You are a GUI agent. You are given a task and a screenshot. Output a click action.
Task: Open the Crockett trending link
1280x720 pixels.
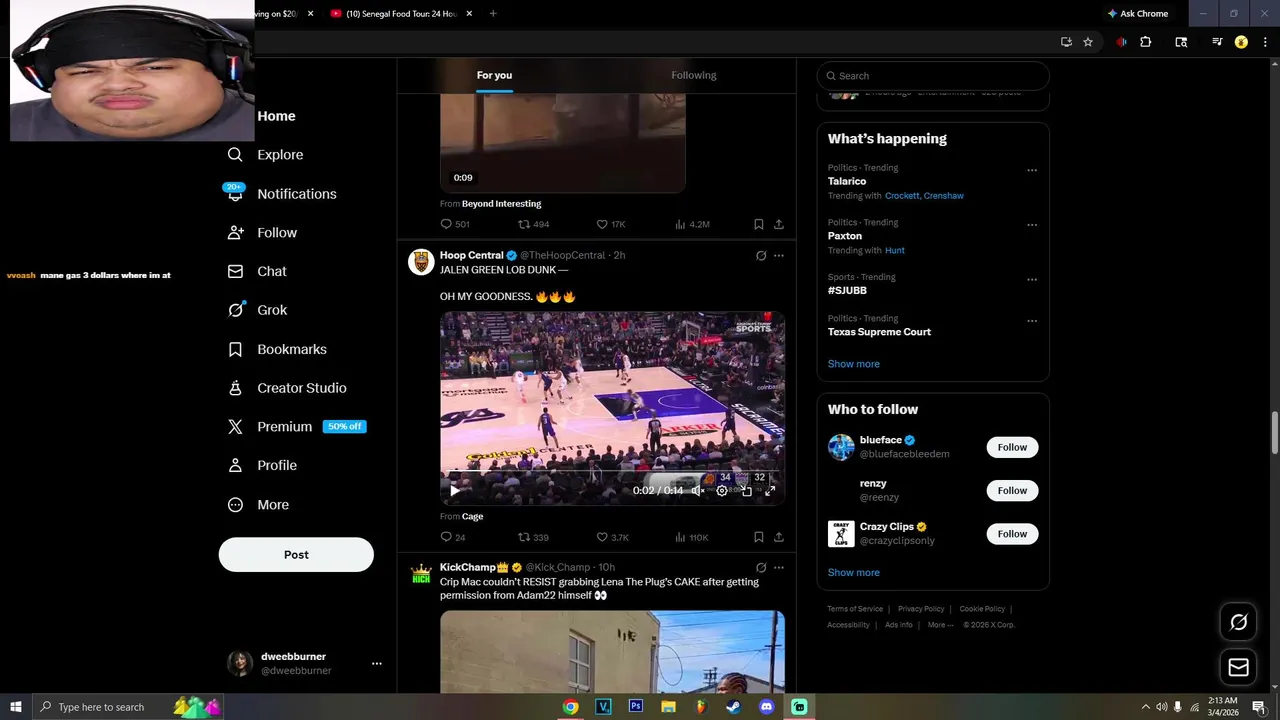(903, 196)
